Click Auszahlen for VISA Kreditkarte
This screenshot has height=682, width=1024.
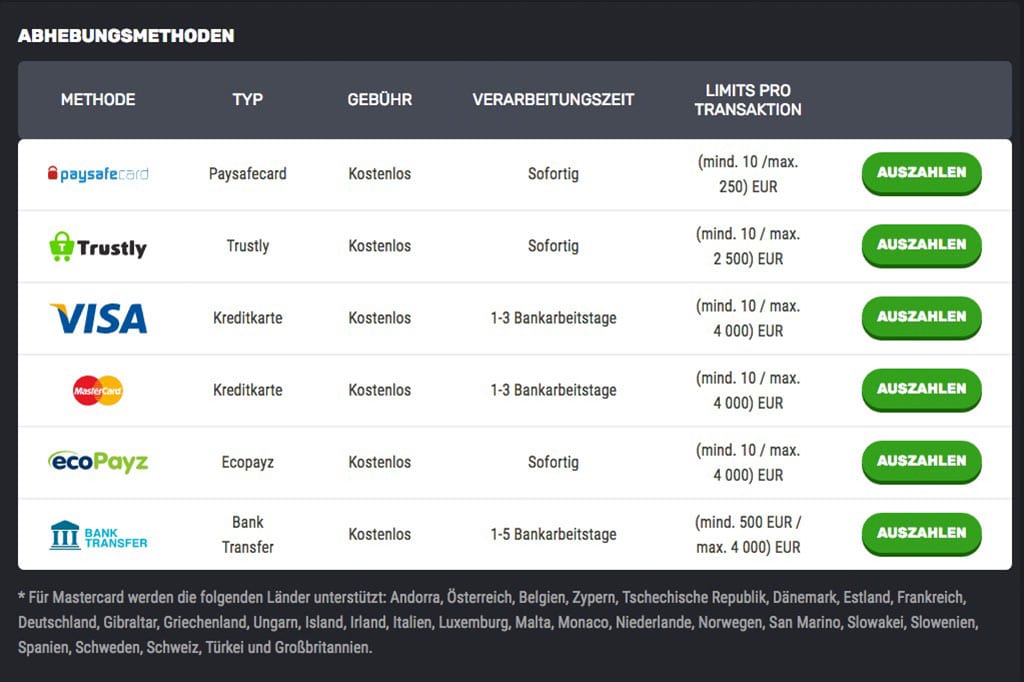click(921, 317)
